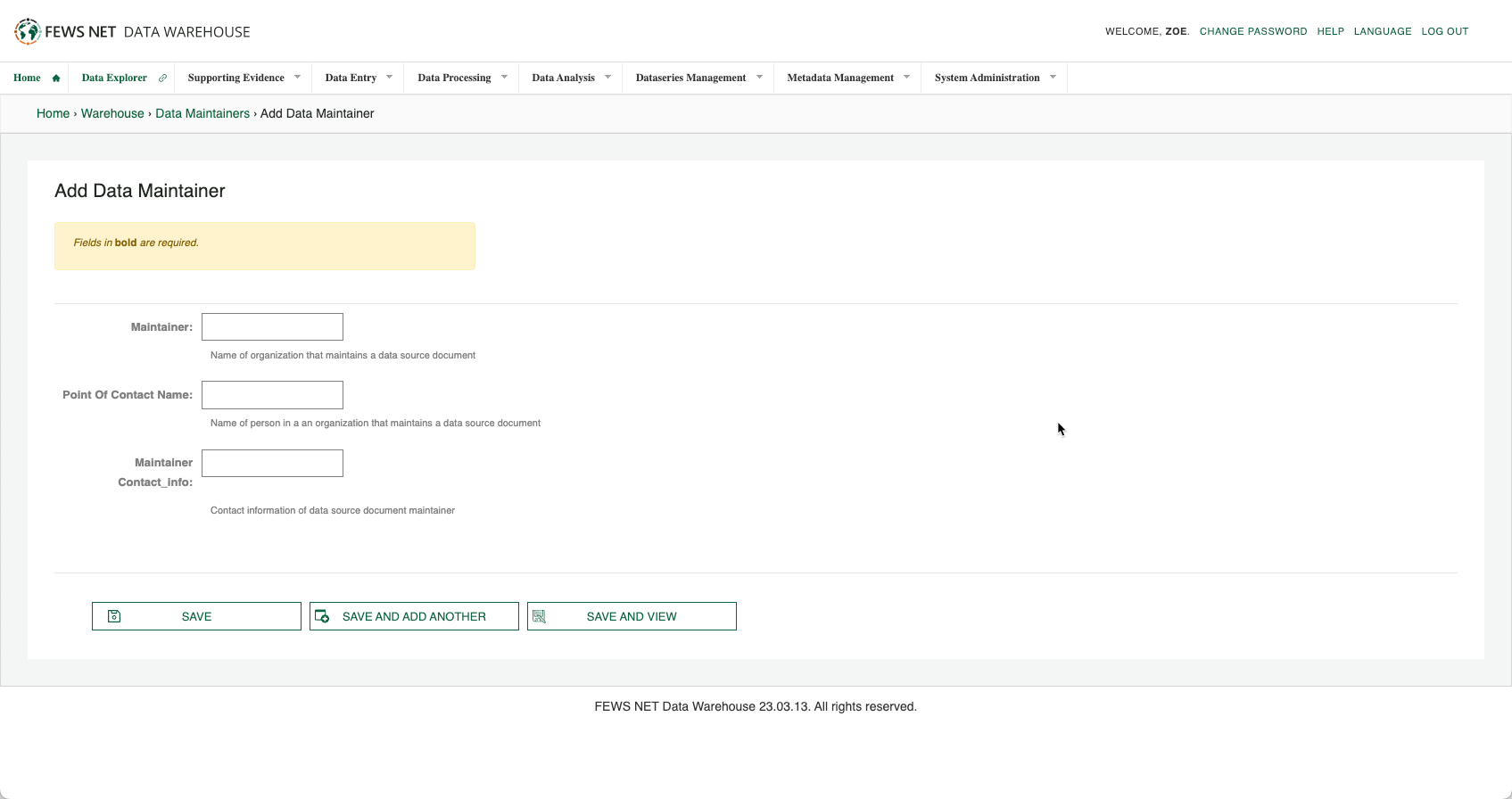Click the Change Password link
1512x799 pixels.
1252,31
